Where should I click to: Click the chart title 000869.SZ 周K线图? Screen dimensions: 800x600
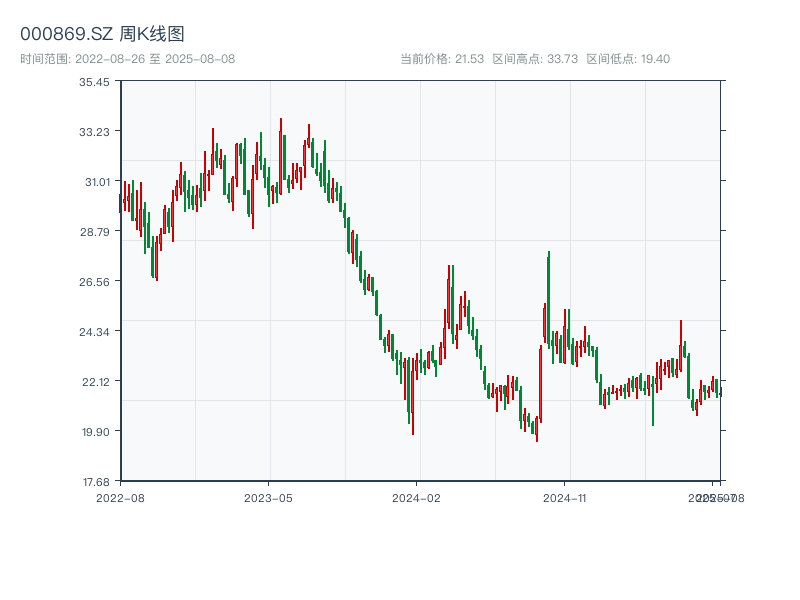[x=102, y=35]
